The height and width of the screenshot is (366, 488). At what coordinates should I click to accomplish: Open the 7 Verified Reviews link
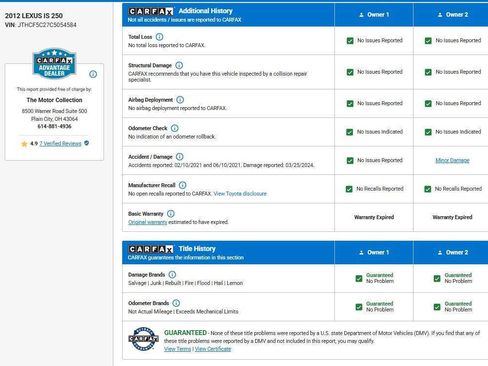click(60, 144)
